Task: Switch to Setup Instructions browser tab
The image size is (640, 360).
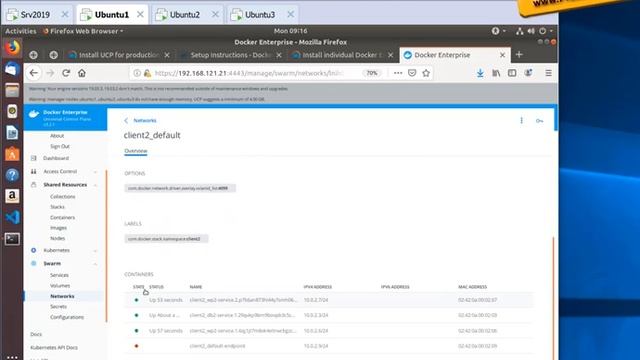Action: coord(231,55)
